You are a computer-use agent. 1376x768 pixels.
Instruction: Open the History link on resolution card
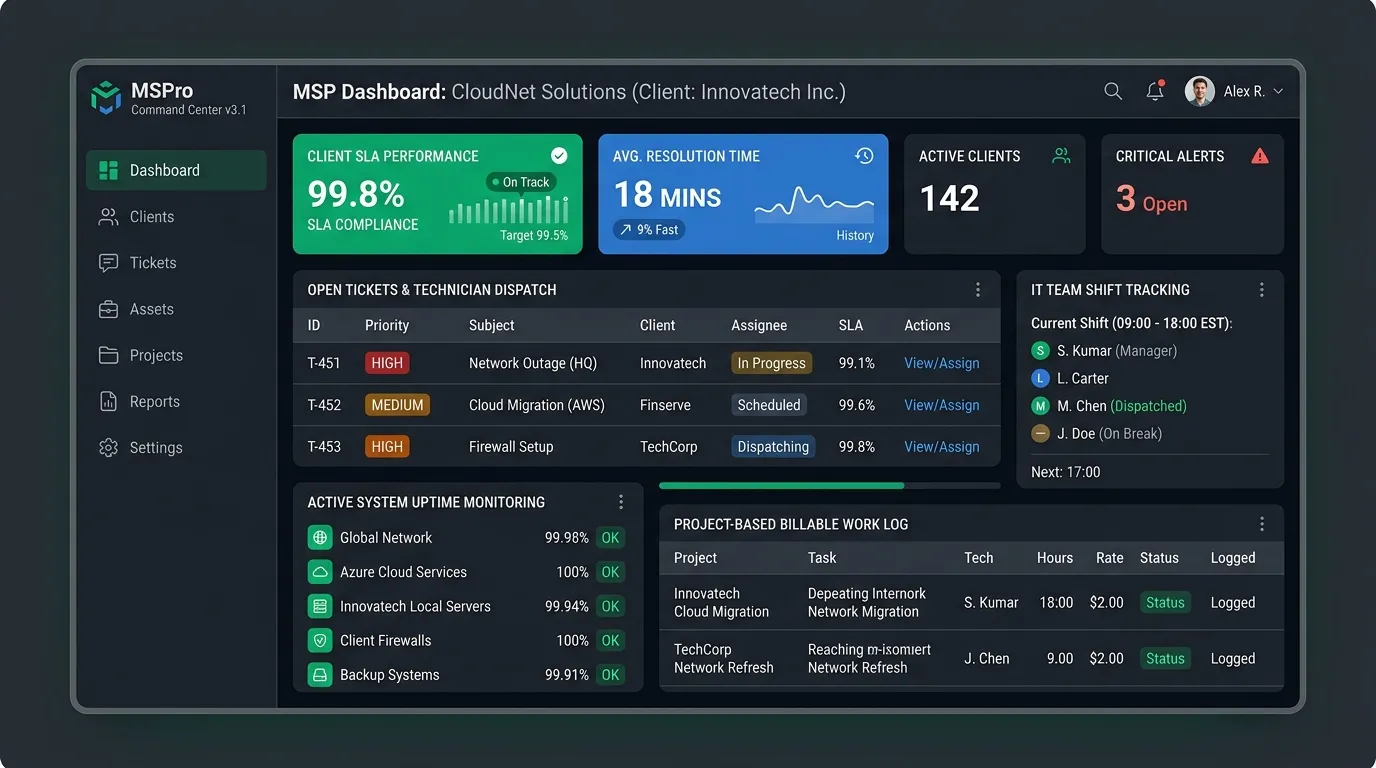[x=855, y=235]
